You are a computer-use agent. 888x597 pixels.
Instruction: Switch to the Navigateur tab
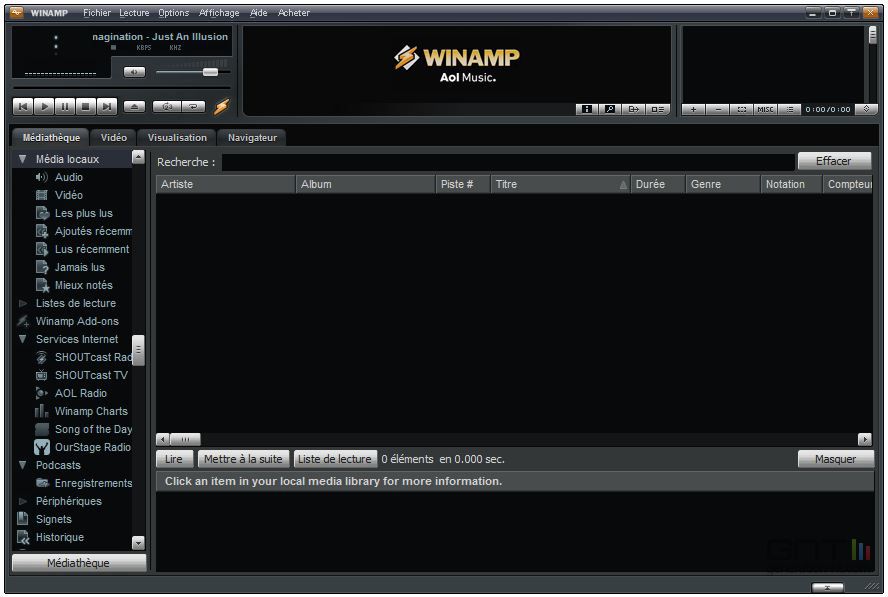[x=252, y=137]
